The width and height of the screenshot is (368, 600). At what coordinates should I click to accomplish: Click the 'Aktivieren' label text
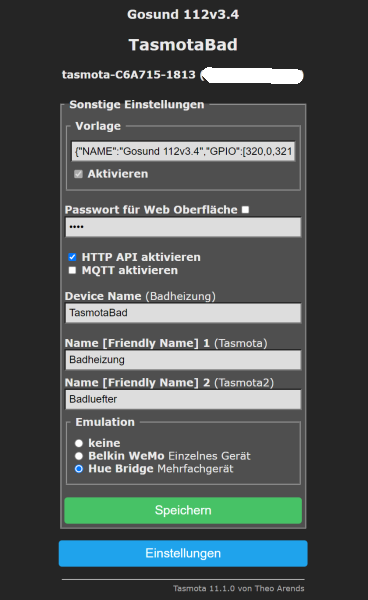(x=118, y=174)
